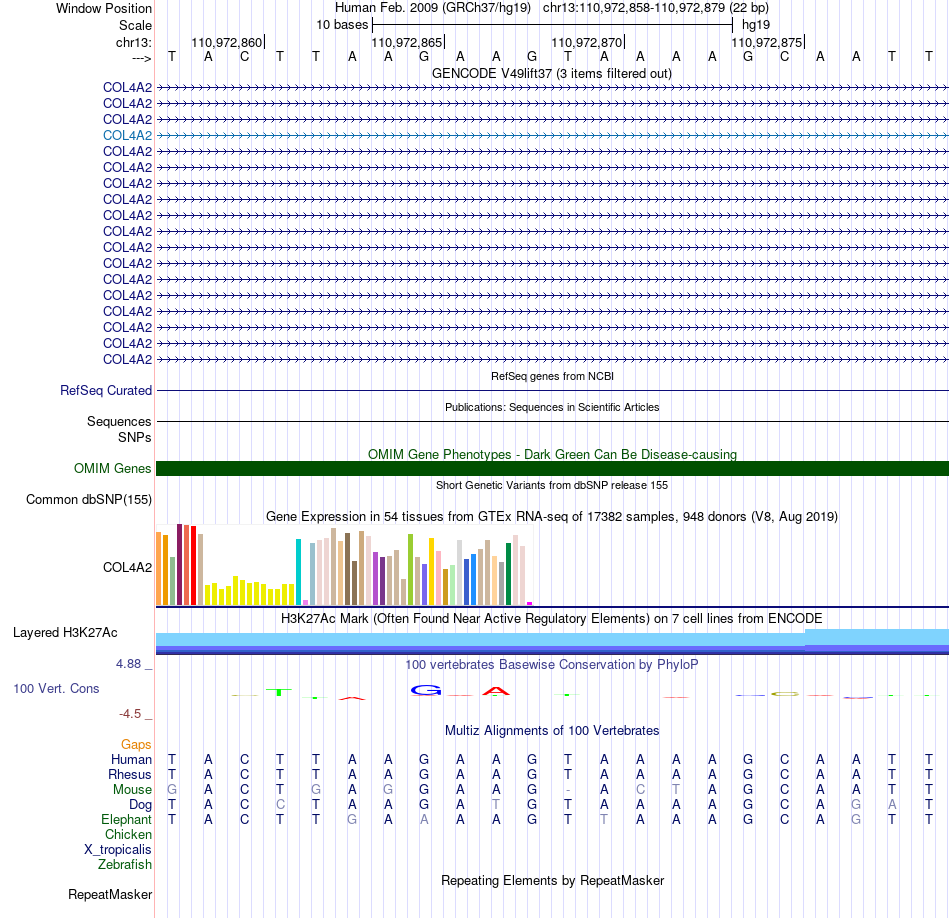
Task: Open the RepeatMasker track label
Action: tap(110, 894)
